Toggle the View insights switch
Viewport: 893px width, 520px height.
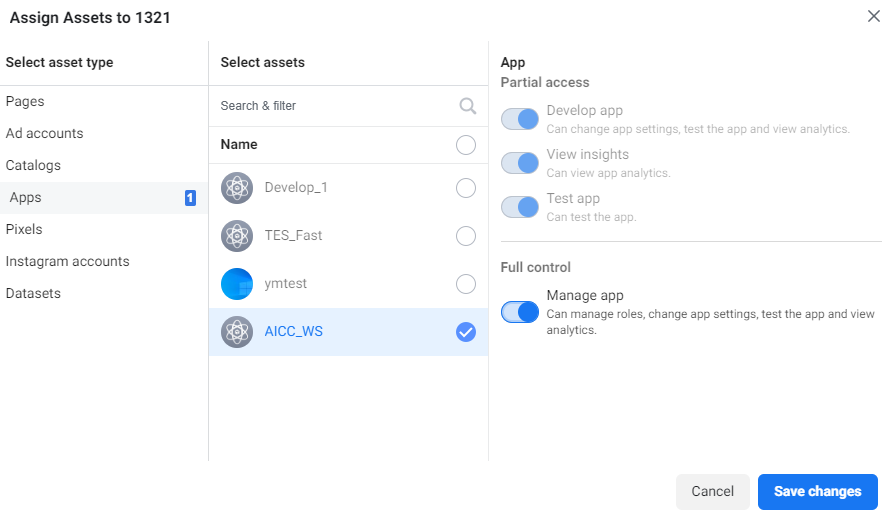coord(520,163)
